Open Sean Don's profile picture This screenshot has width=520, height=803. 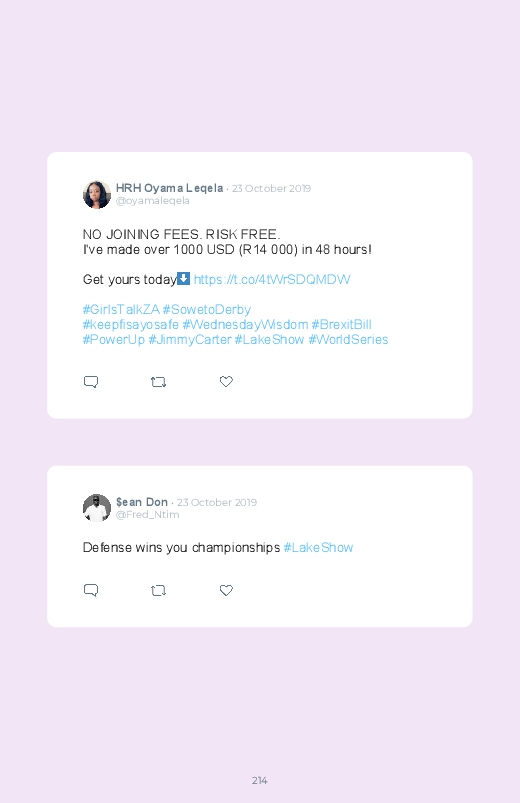point(97,508)
